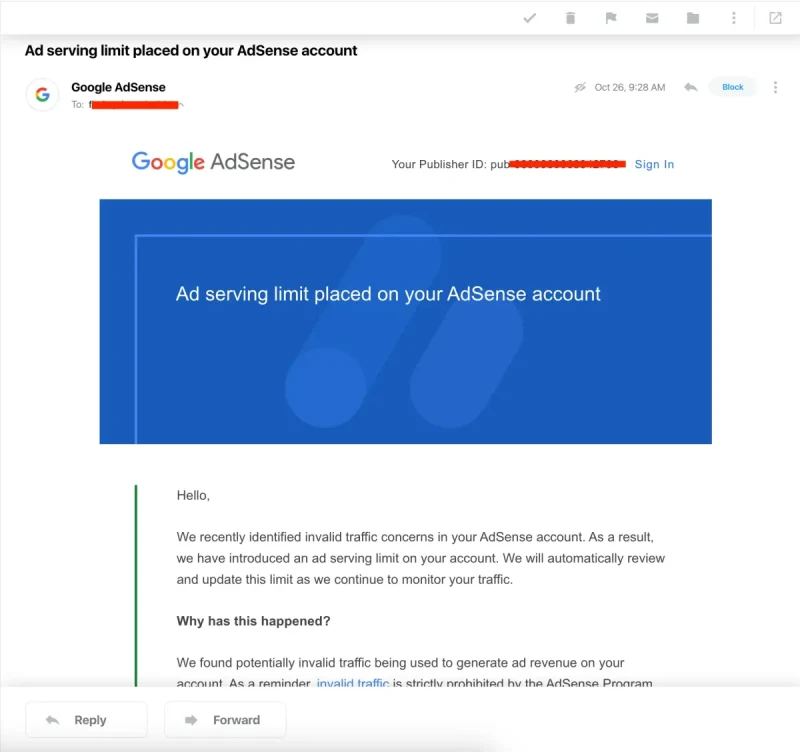Open email in new window icon
Image resolution: width=800 pixels, height=752 pixels.
pyautogui.click(x=775, y=18)
